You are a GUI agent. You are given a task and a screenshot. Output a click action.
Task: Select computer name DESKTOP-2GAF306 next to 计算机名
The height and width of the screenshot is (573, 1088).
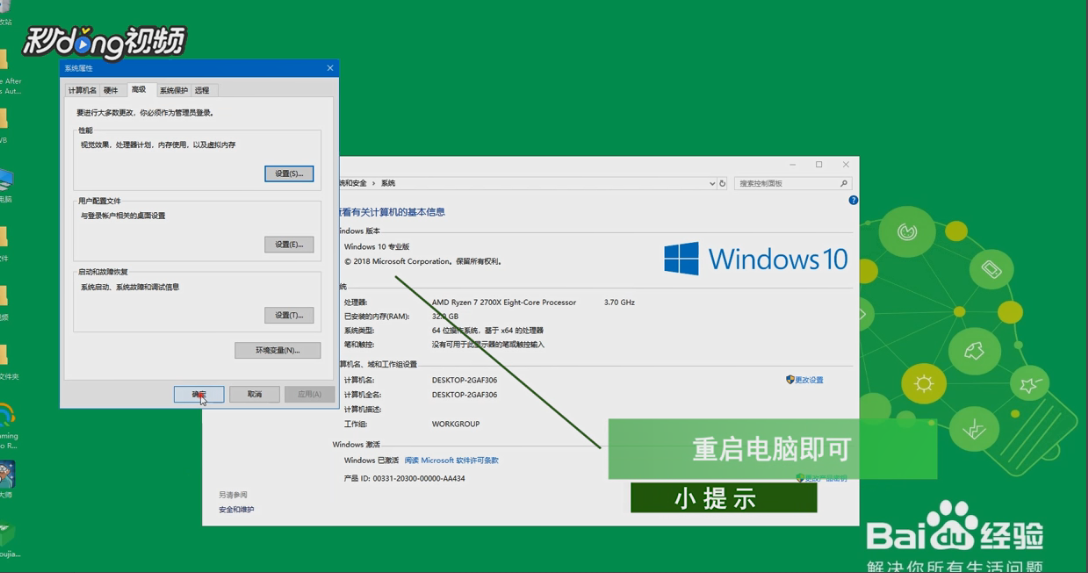pos(464,380)
